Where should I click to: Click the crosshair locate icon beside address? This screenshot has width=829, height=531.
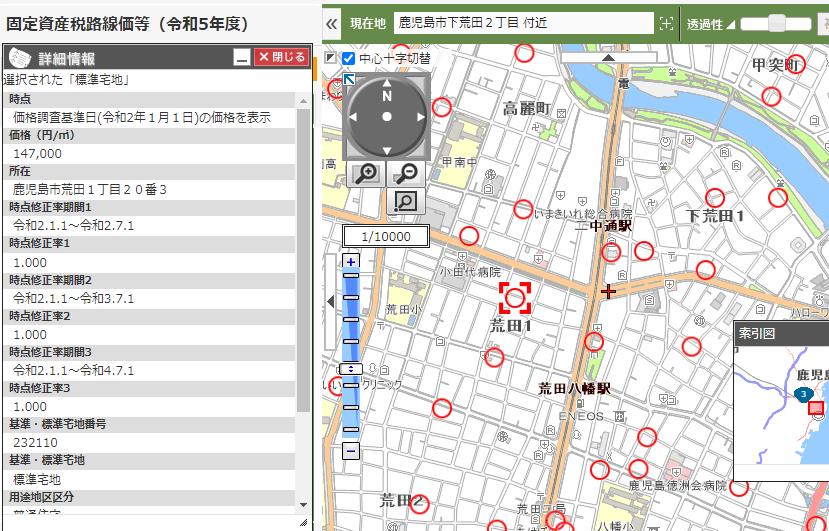[667, 23]
